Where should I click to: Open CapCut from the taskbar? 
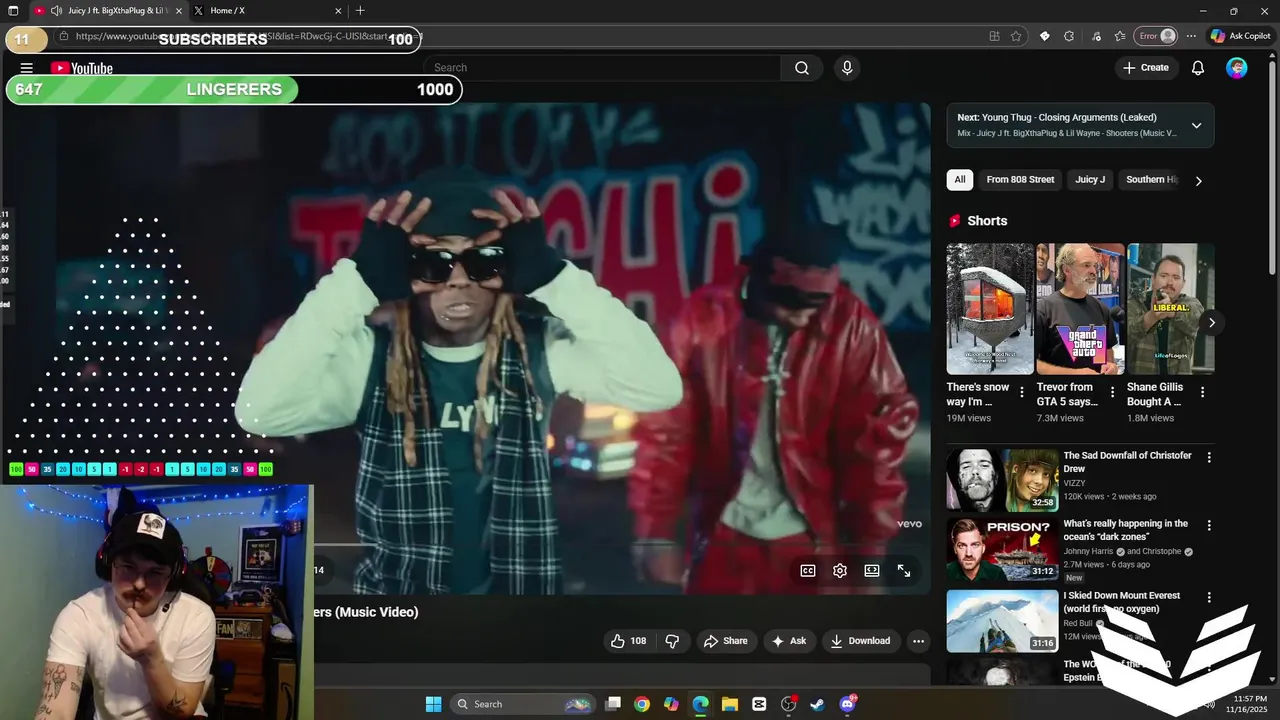pos(759,704)
